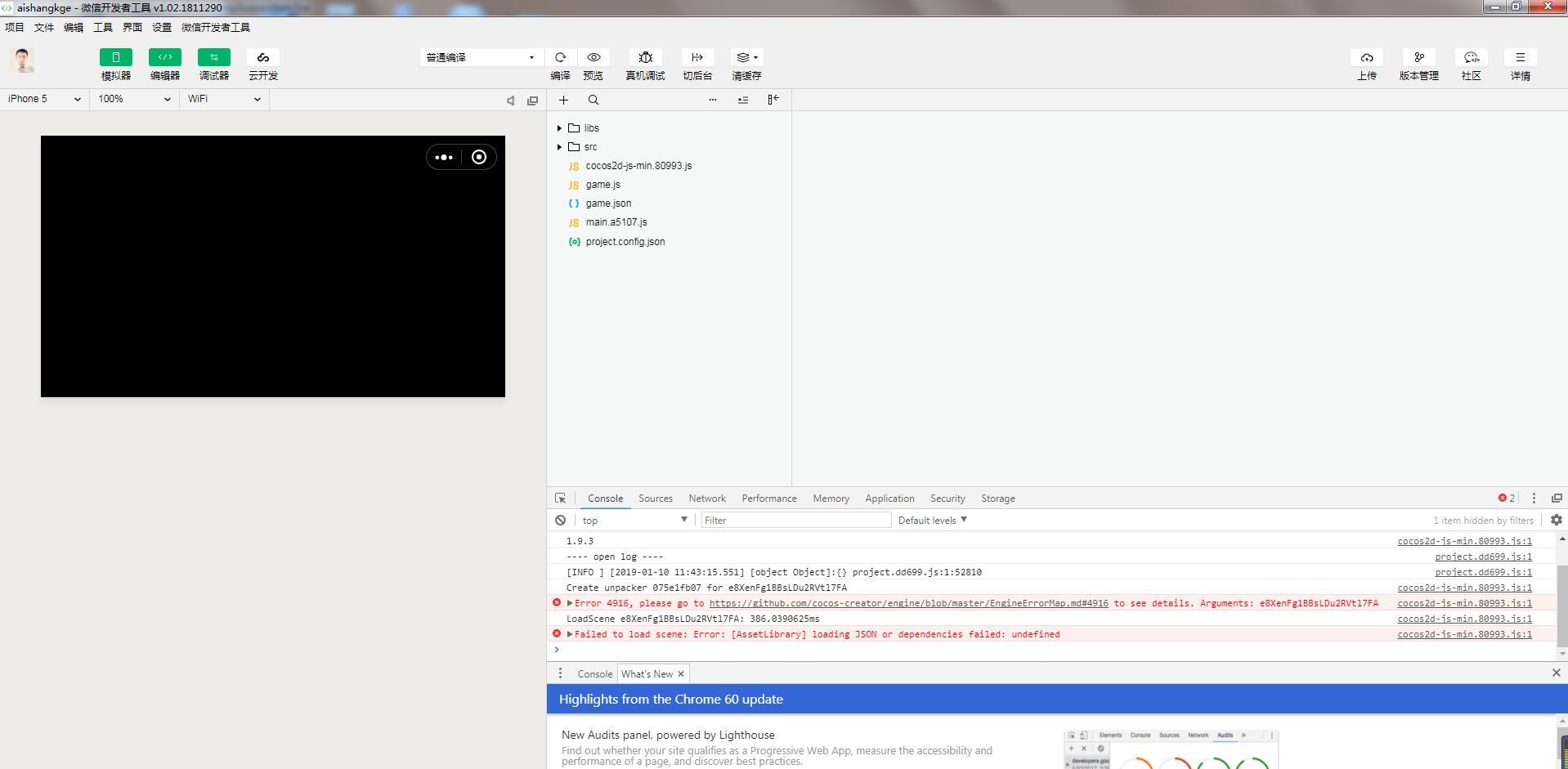Screen dimensions: 1568x769
Task: Switch to the Storage tab
Action: tap(998, 499)
